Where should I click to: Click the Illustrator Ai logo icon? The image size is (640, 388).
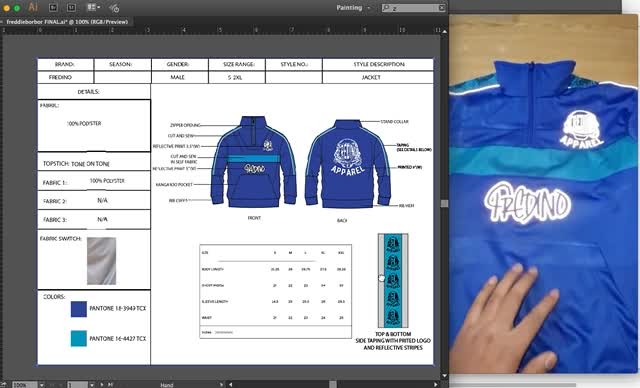click(33, 7)
